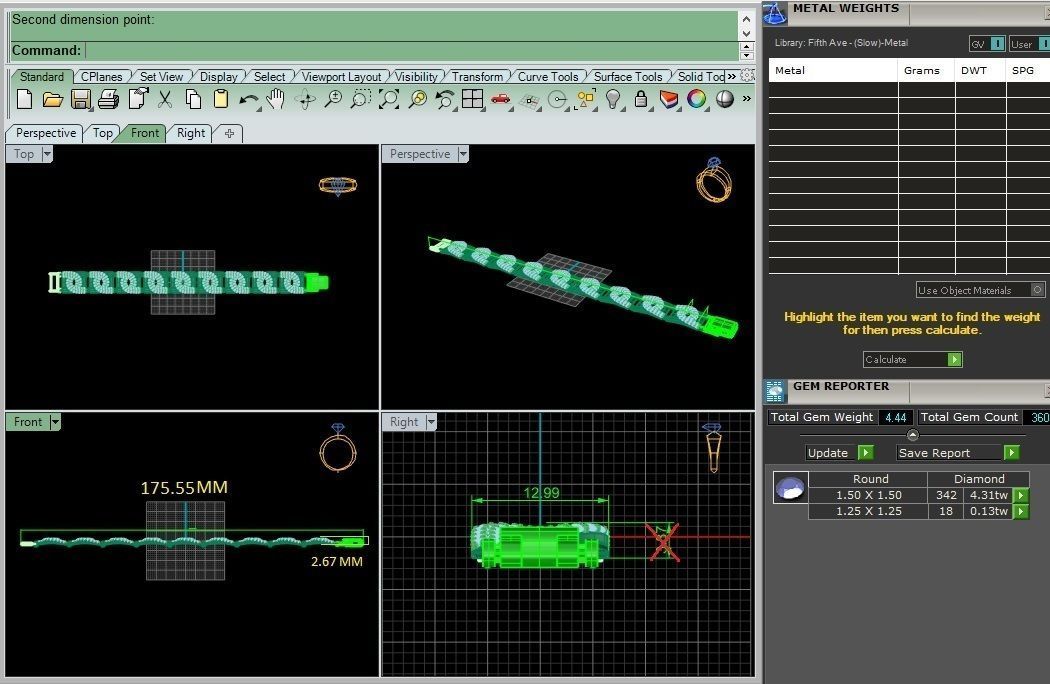This screenshot has width=1050, height=684.
Task: Click the Four Viewports layout icon
Action: pyautogui.click(x=472, y=99)
